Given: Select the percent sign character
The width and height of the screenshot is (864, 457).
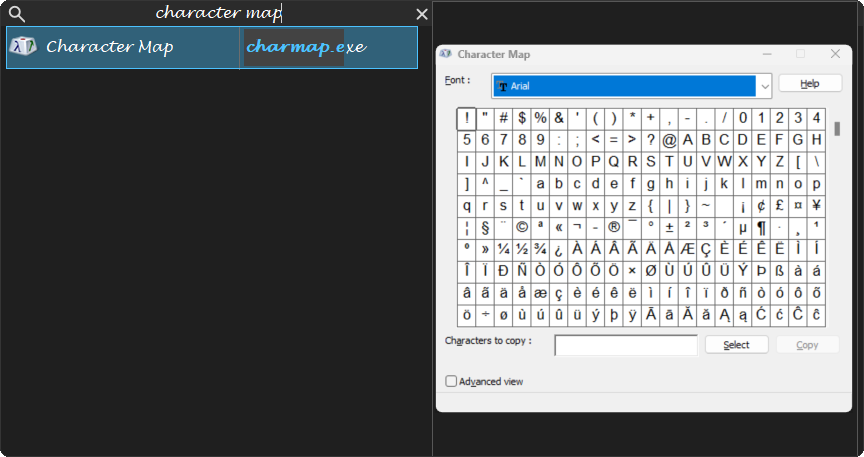Looking at the screenshot, I should 541,119.
